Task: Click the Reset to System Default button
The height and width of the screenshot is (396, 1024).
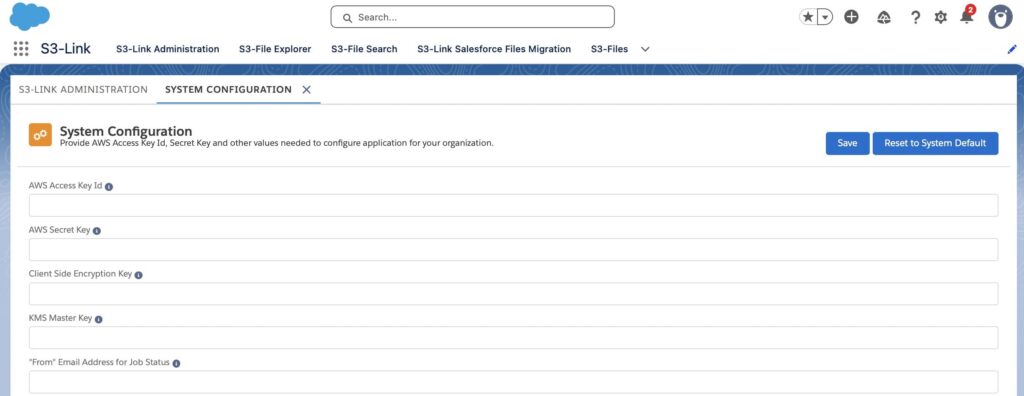Action: 935,143
